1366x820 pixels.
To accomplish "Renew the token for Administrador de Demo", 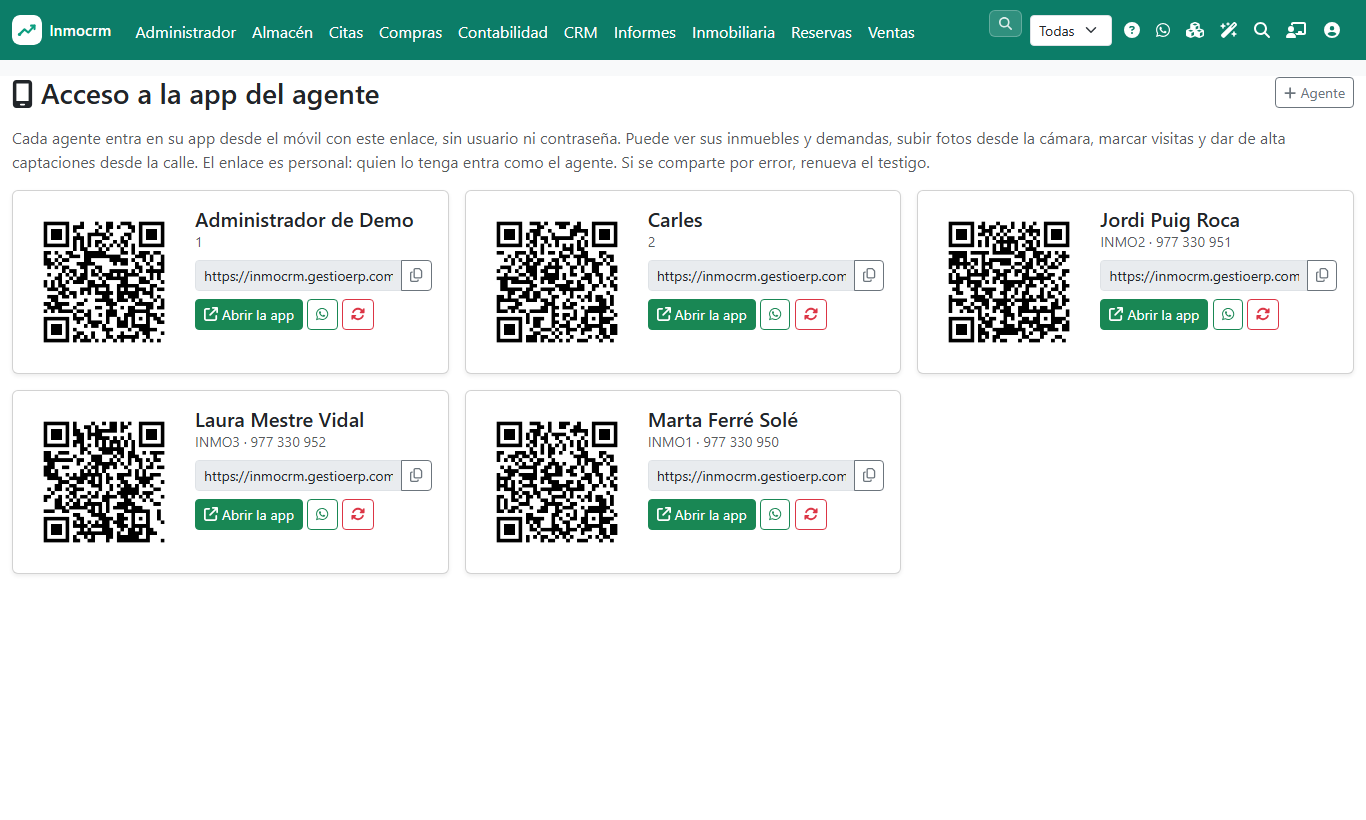I will tap(358, 315).
